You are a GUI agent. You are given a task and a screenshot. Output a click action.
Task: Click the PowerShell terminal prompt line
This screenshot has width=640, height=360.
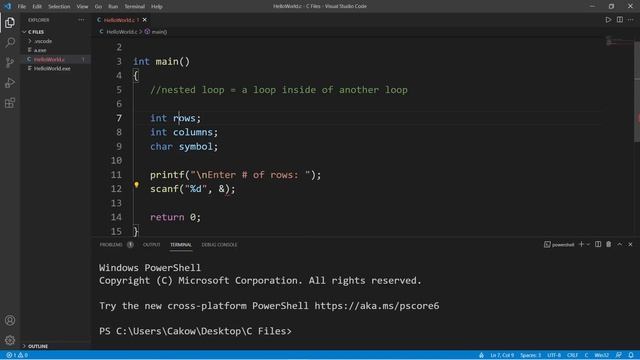195,331
